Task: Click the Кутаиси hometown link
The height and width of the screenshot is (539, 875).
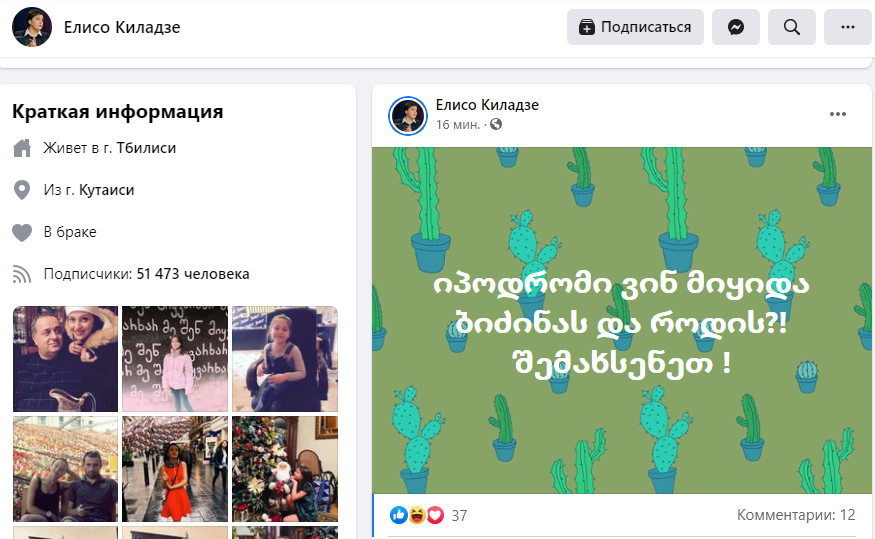Action: click(x=106, y=190)
